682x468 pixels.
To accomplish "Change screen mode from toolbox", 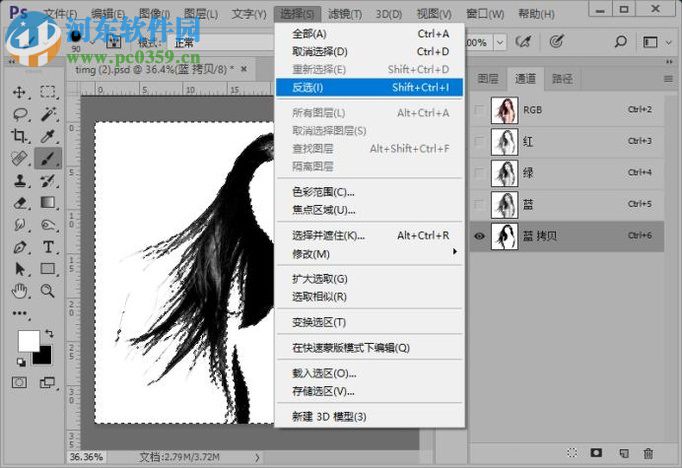I will pyautogui.click(x=47, y=382).
